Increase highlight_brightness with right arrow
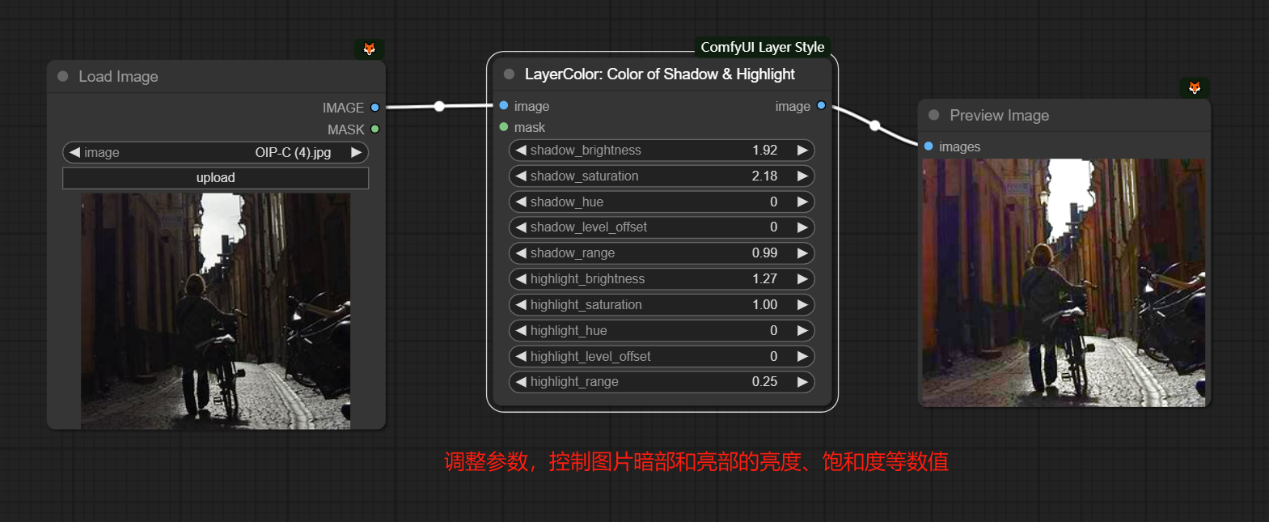Screen dimensions: 1269x522 click(801, 279)
